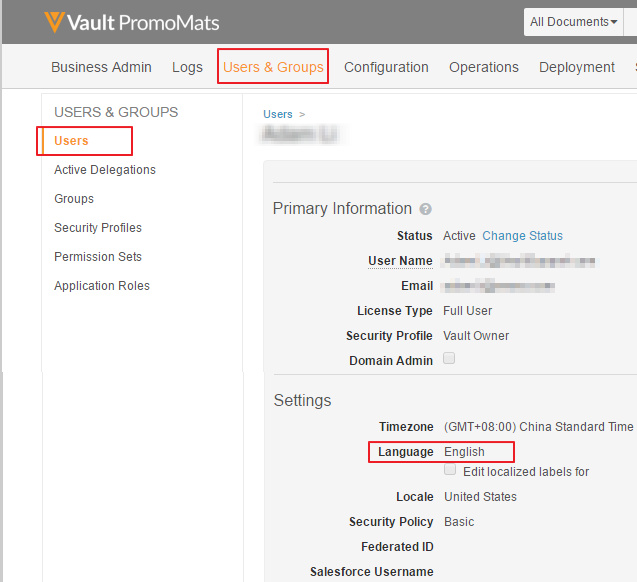Click the Change Status link
The height and width of the screenshot is (582, 637).
522,236
